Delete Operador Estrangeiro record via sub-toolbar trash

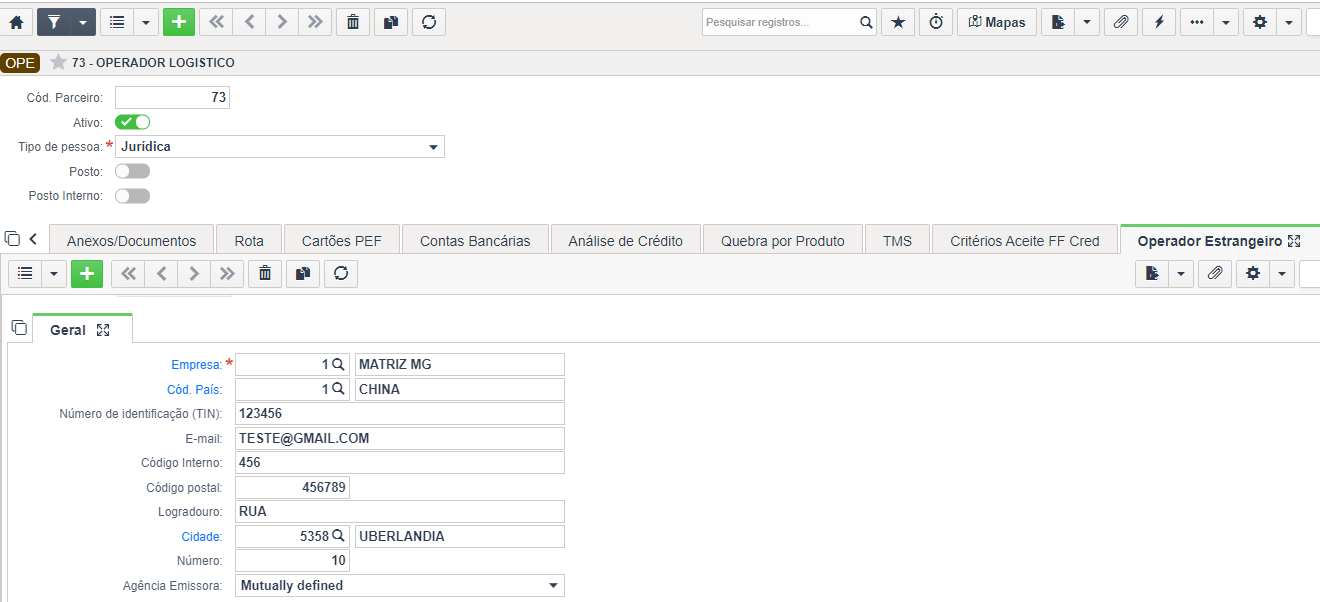(x=264, y=273)
